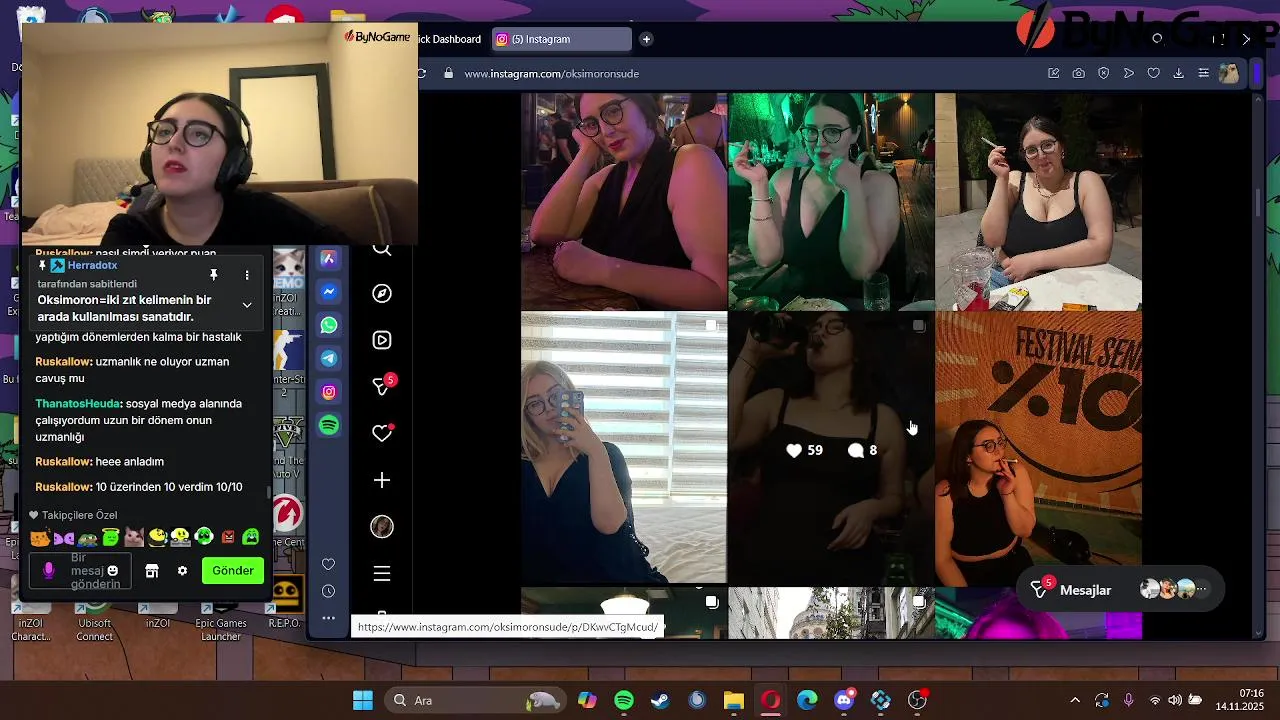Open volume control in system tray
The image size is (1280, 720).
pyautogui.click(x=1175, y=700)
